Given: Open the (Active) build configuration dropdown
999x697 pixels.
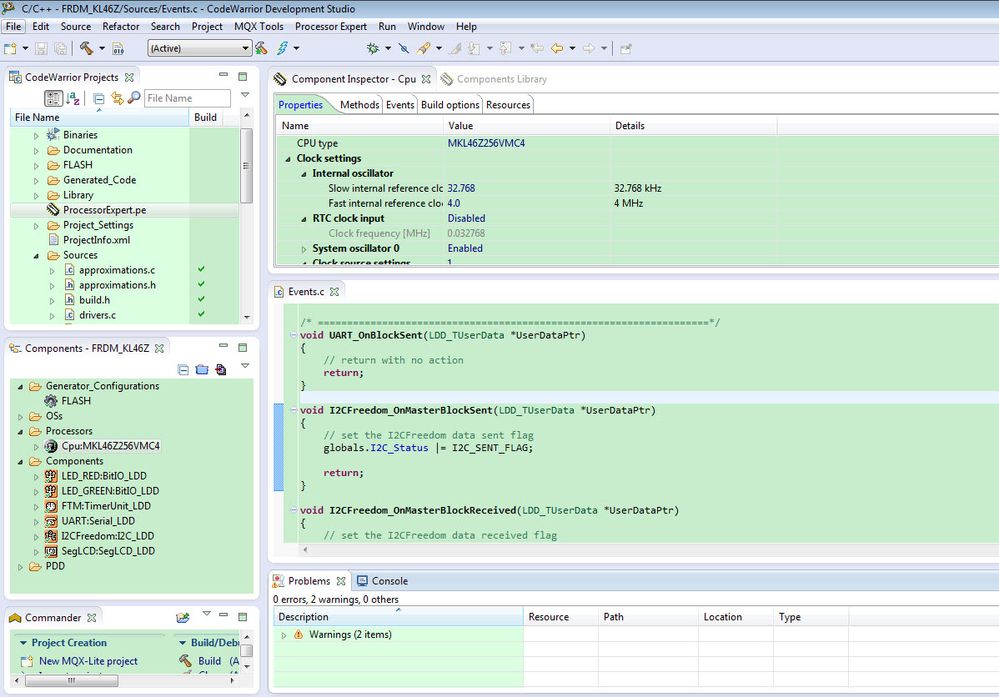Looking at the screenshot, I should click(199, 48).
